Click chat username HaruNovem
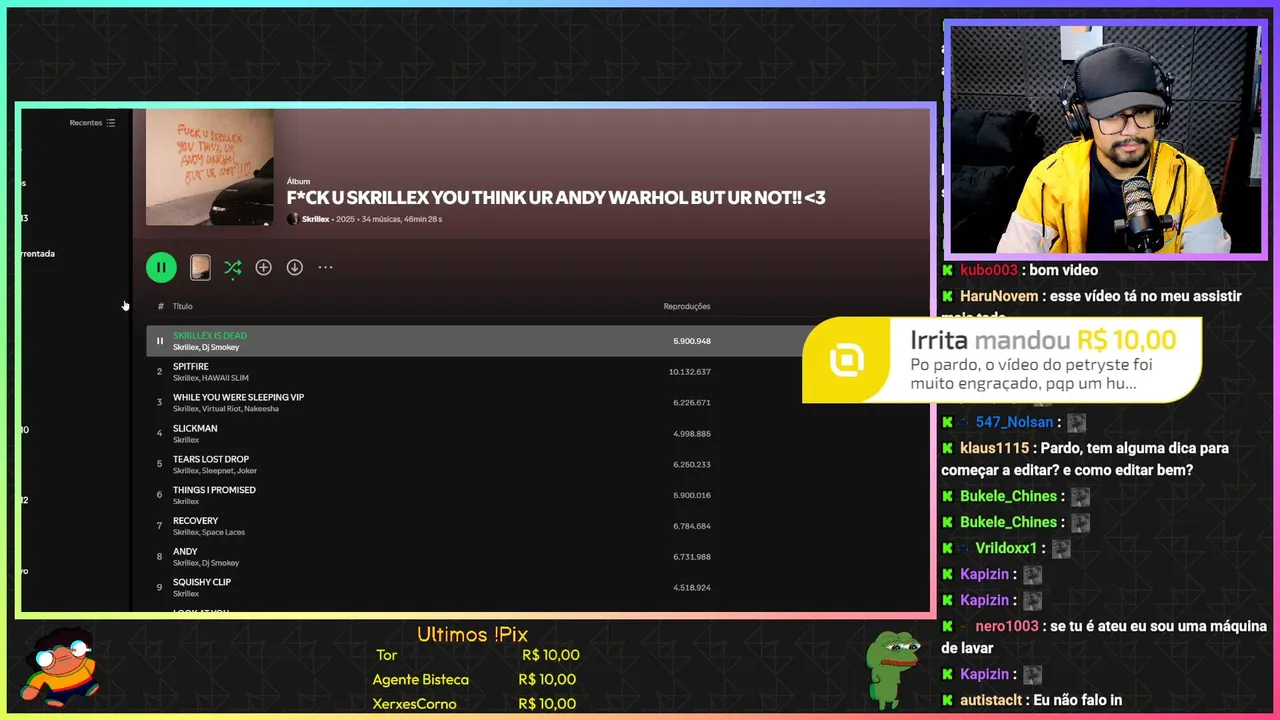Viewport: 1280px width, 720px height. coord(1001,296)
